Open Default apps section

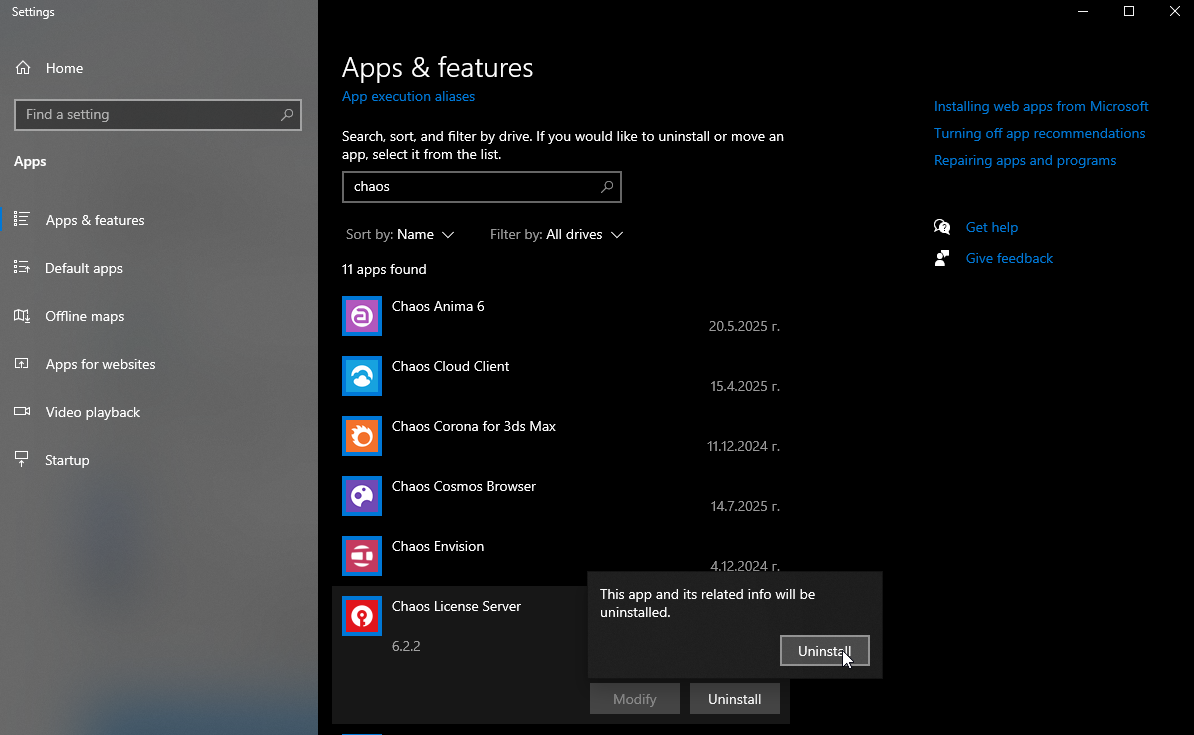(x=158, y=268)
